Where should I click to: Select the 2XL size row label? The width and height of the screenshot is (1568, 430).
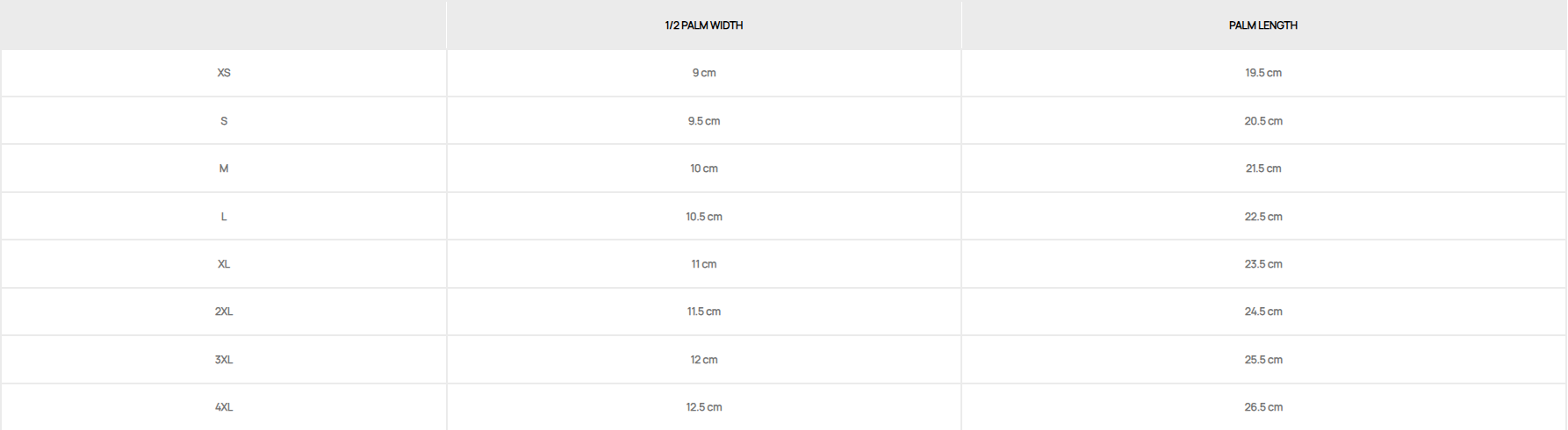pyautogui.click(x=224, y=312)
